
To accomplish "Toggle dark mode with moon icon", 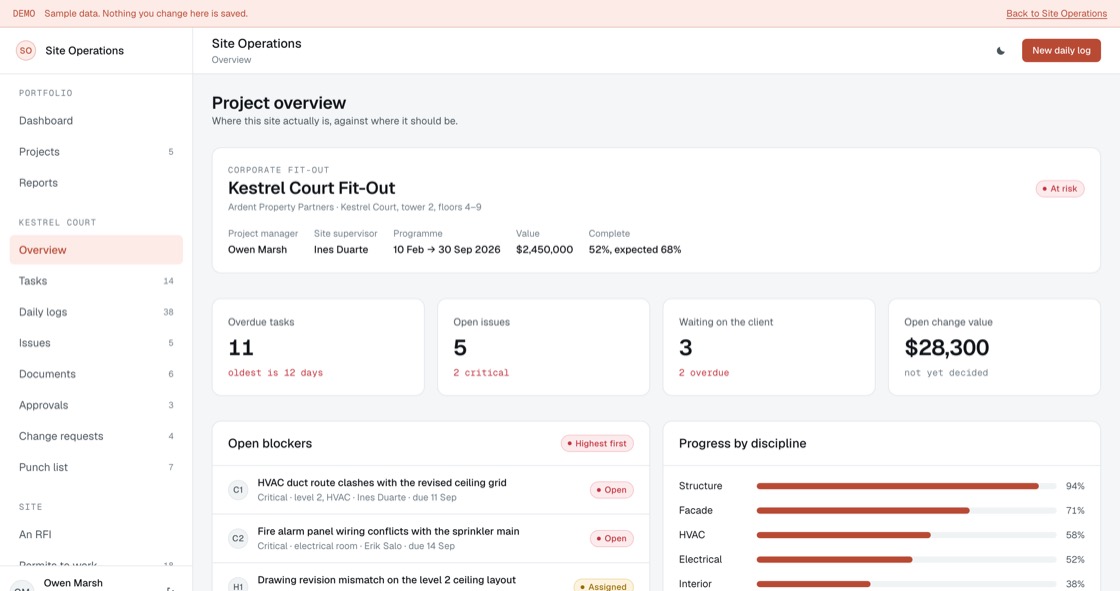I will tap(1001, 51).
